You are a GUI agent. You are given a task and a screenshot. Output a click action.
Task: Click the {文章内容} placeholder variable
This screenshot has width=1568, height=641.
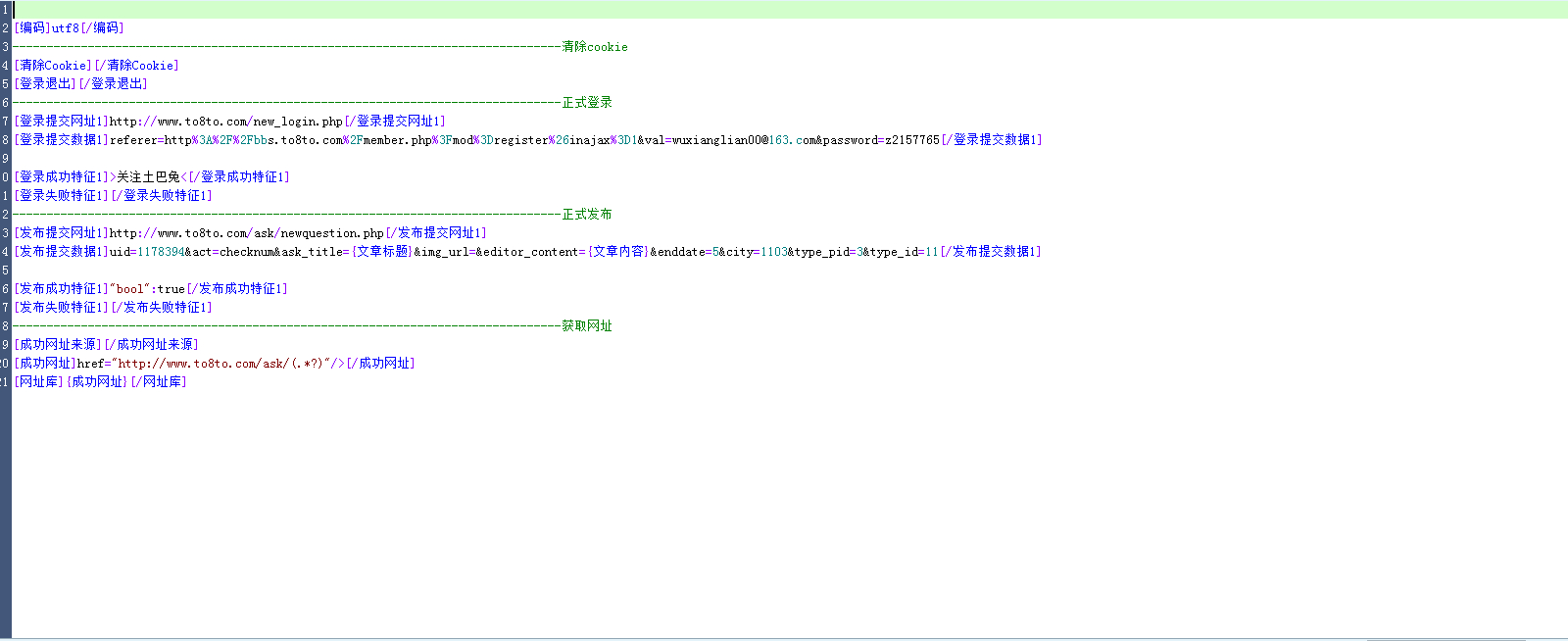[617, 252]
